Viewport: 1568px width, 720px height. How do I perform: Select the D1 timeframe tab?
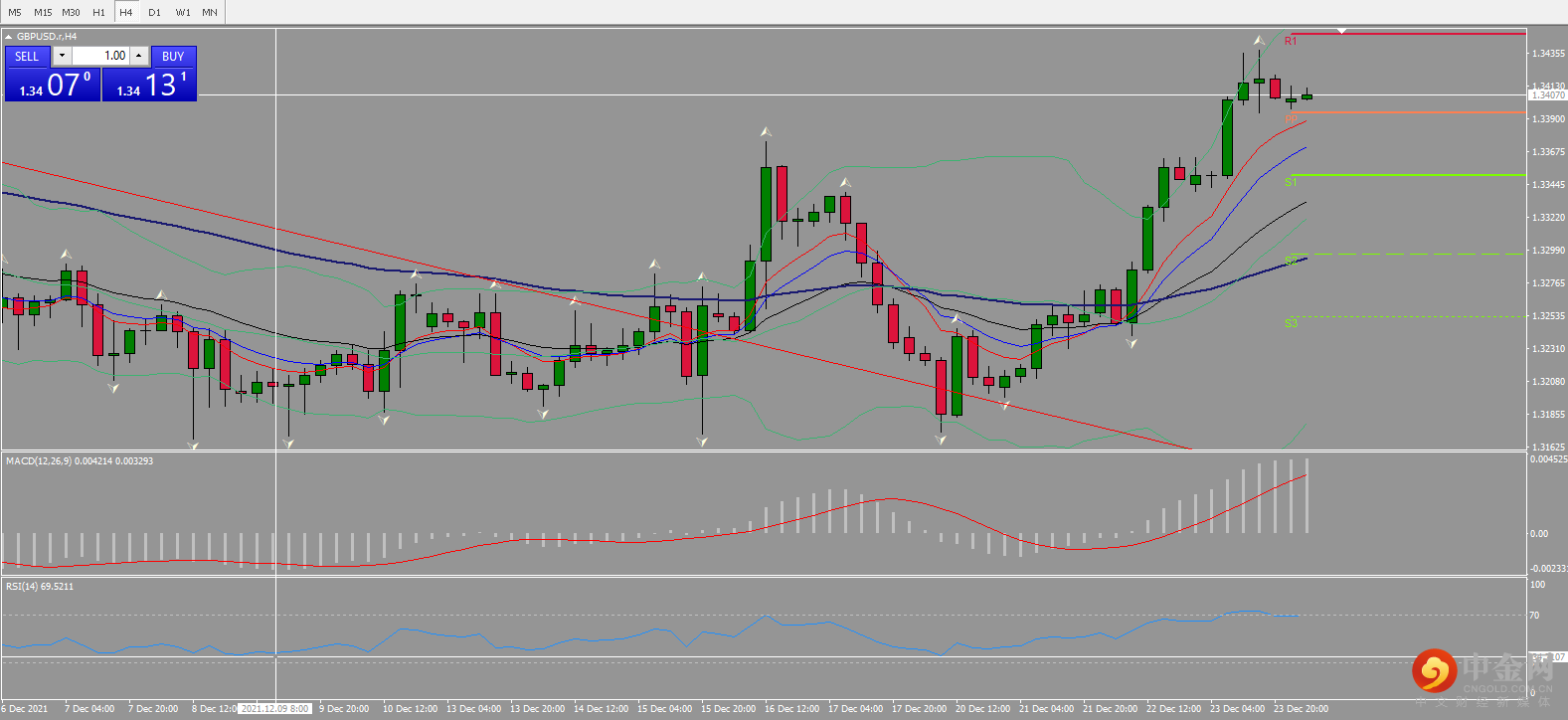[154, 12]
